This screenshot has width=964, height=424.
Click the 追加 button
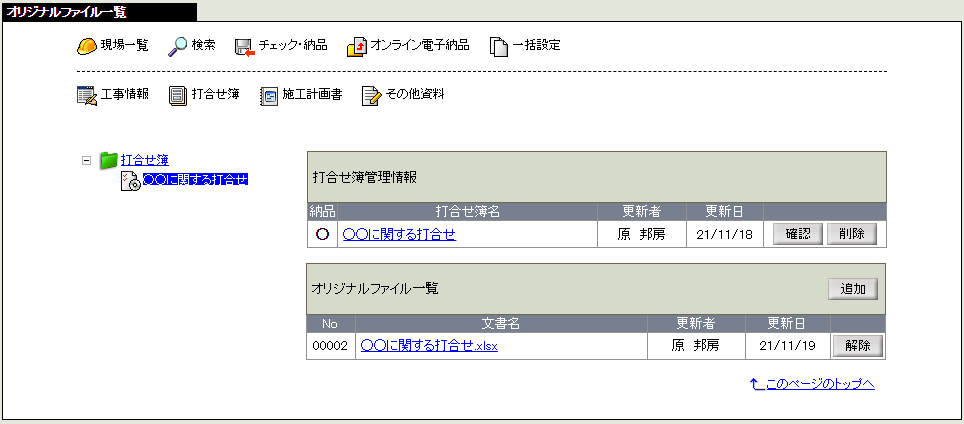(x=853, y=289)
